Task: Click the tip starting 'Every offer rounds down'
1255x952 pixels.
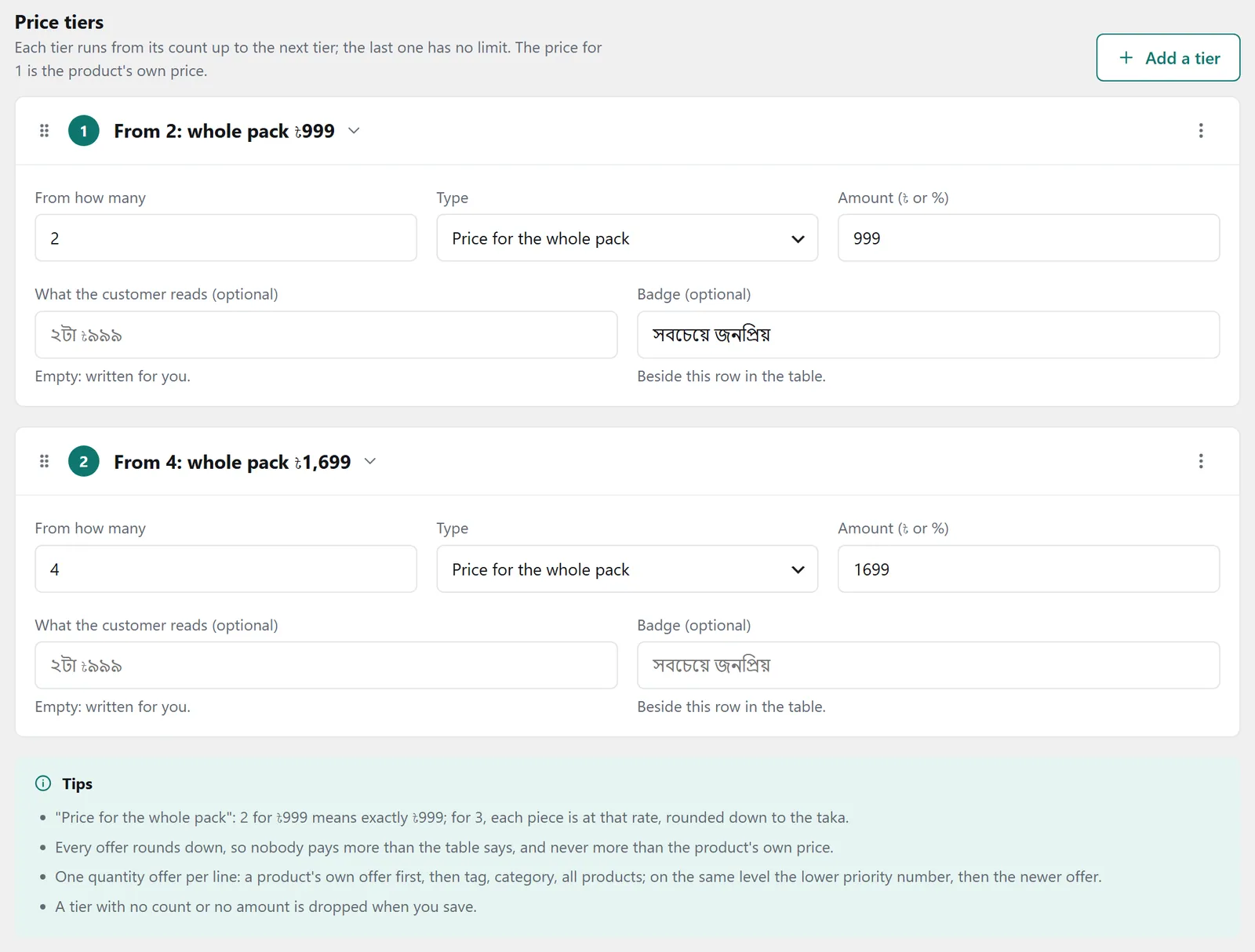Action: 444,847
